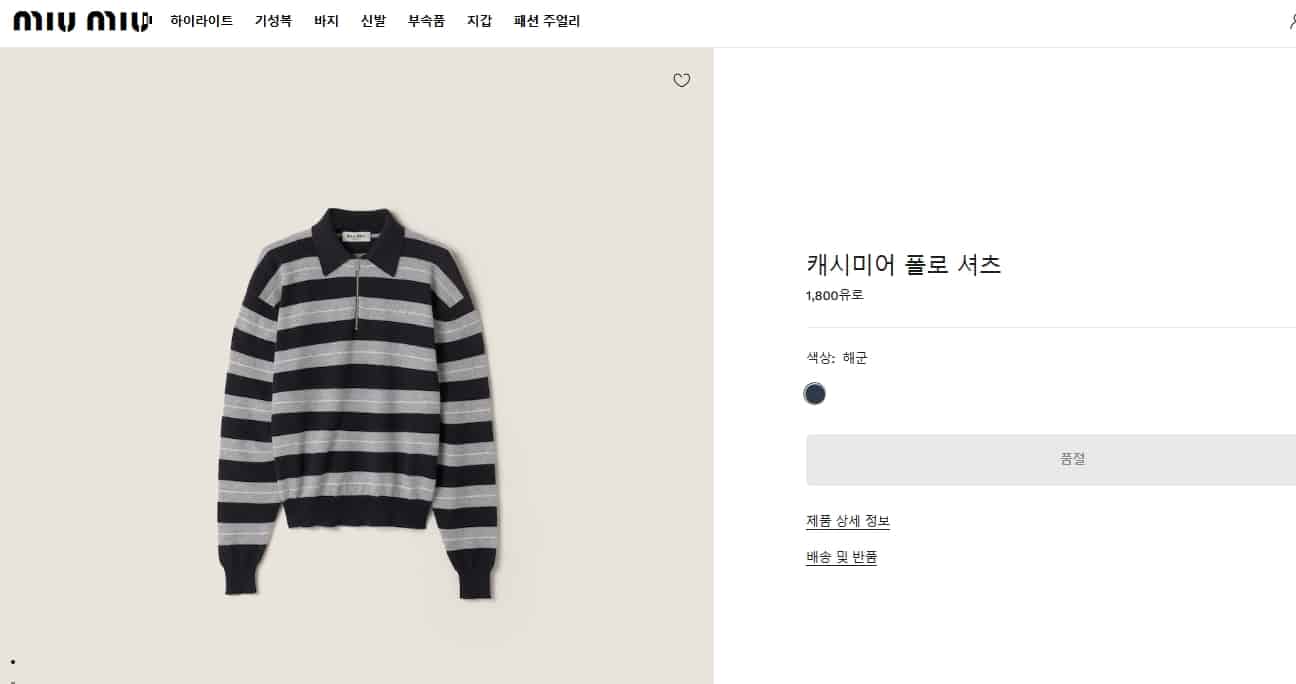Image resolution: width=1296 pixels, height=684 pixels.
Task: Open the 기성복 menu
Action: coord(273,21)
